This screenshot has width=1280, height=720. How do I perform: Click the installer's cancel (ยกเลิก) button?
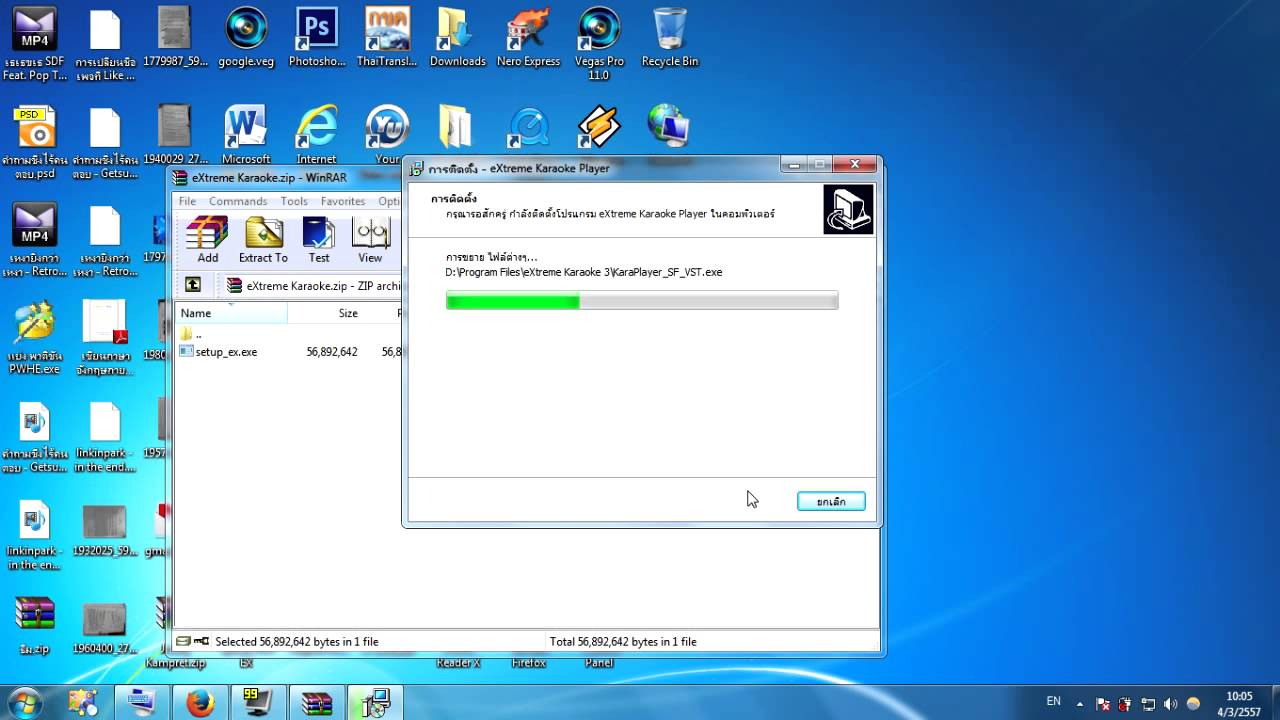(831, 502)
